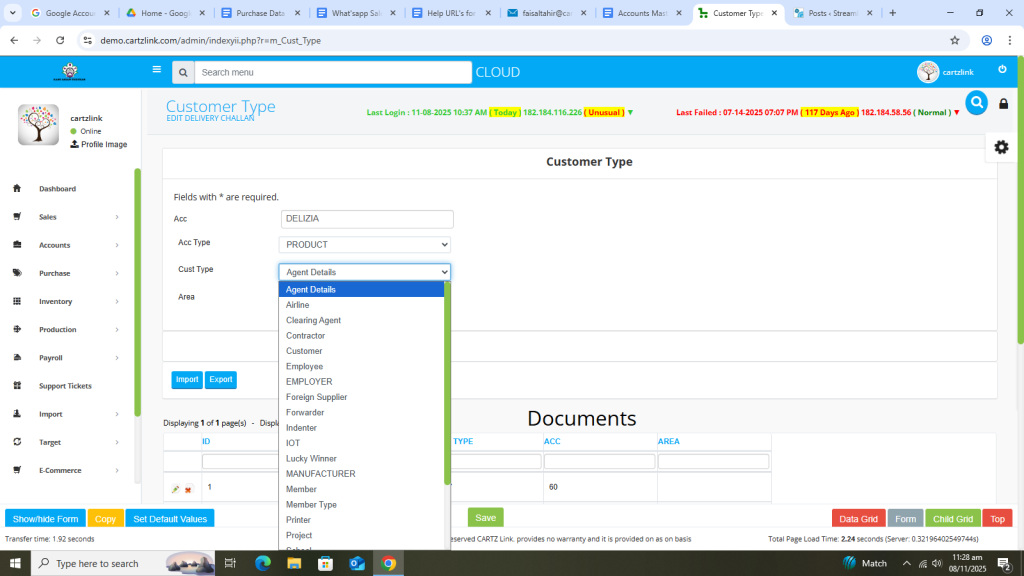Click the blue circular search icon
Screen dimensions: 1024x576
click(x=976, y=102)
